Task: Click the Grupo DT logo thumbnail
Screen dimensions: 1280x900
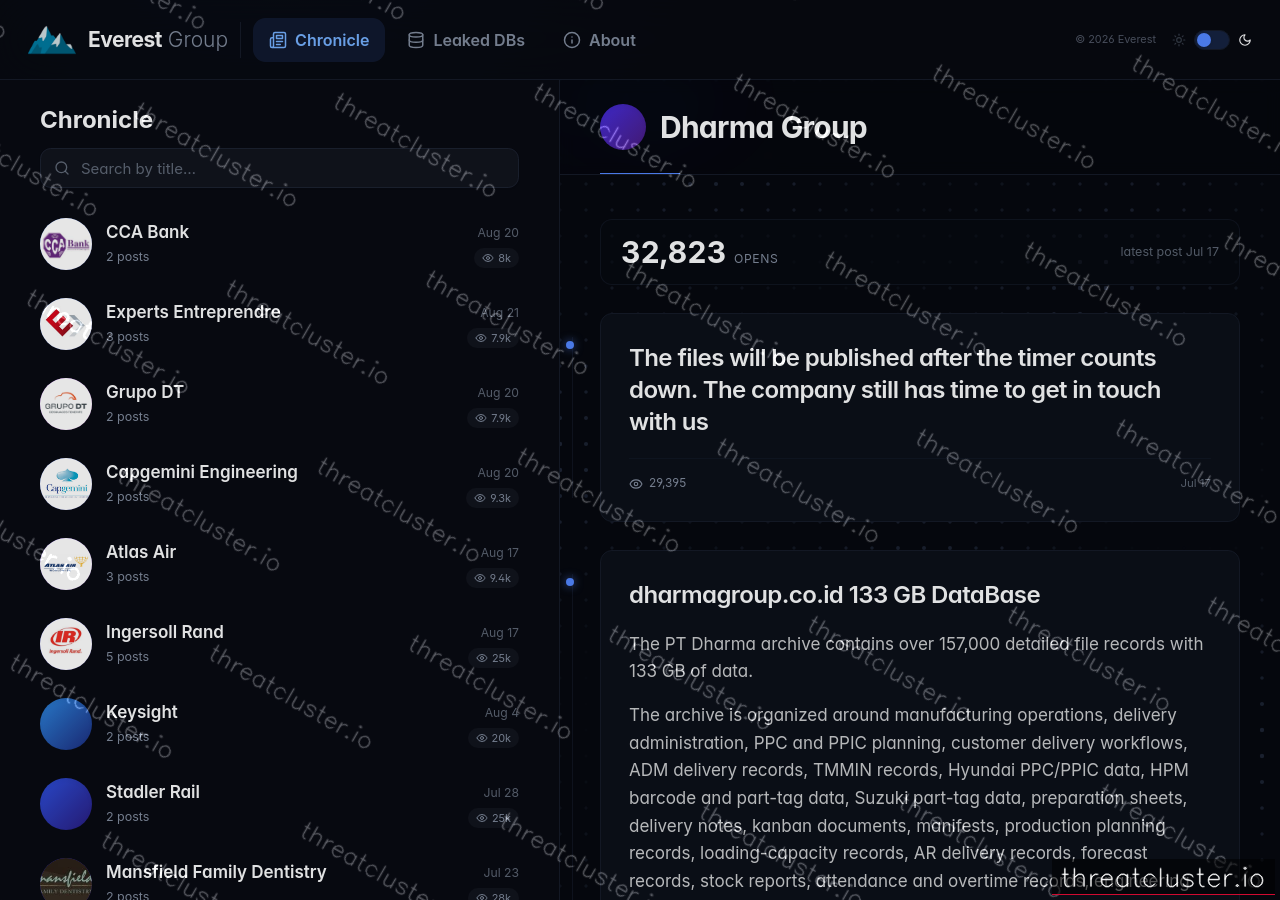Action: coord(66,404)
